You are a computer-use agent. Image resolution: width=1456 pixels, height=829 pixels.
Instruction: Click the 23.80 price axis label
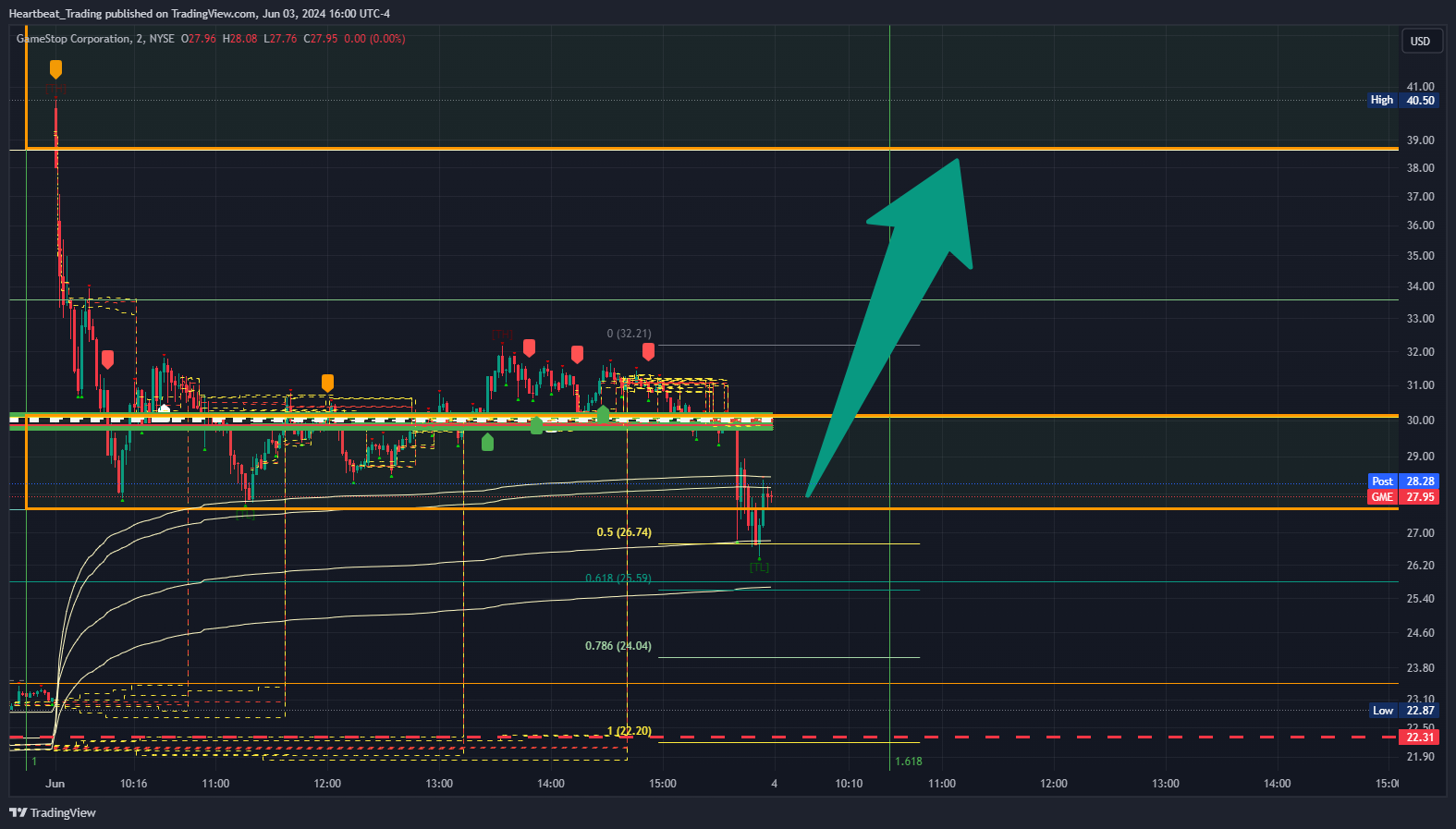(x=1420, y=668)
